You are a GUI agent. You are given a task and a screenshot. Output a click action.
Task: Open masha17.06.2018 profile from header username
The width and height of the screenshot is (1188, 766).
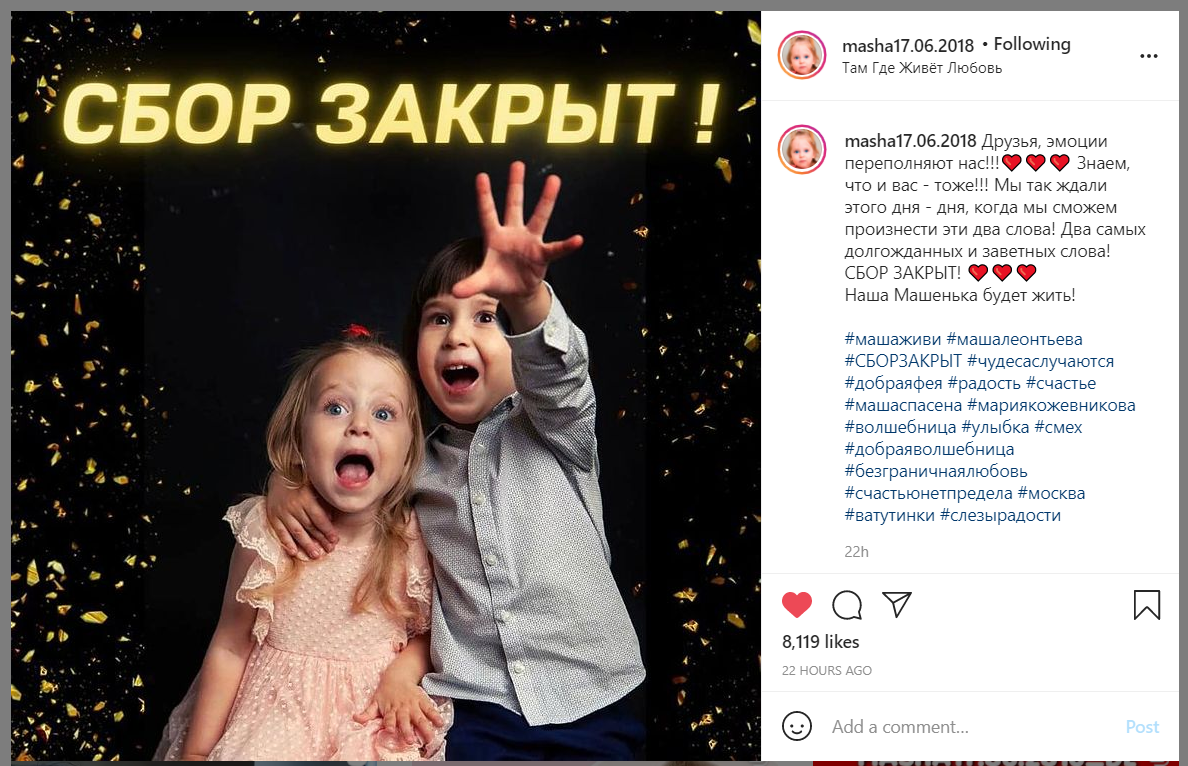pos(908,45)
